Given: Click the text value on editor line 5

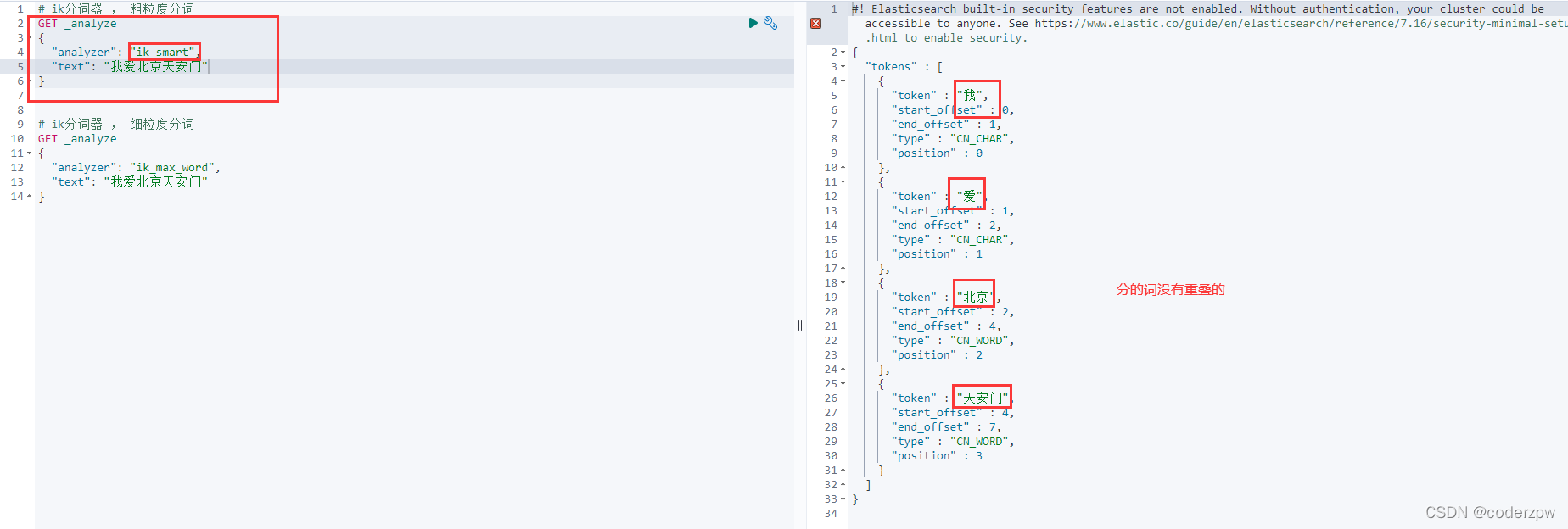Looking at the screenshot, I should (x=156, y=67).
